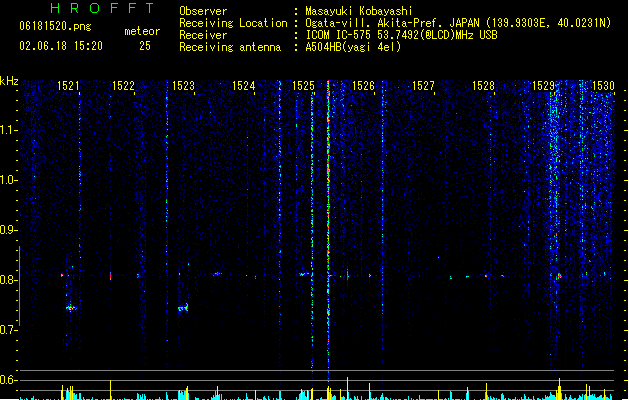629x400 pixels.
Task: Click the red echo at 0.8 kHz near 1522
Action: (x=111, y=276)
